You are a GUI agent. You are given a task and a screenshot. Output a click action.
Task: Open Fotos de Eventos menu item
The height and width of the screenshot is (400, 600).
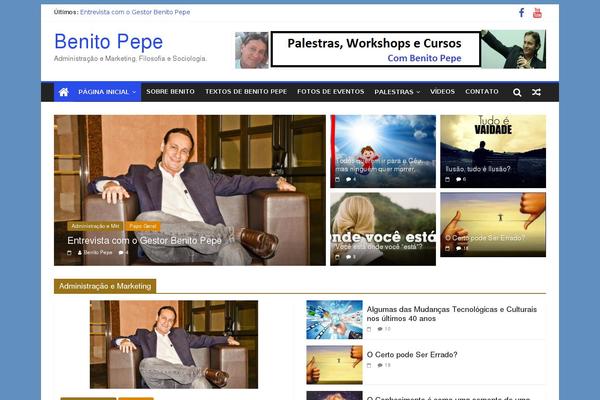331,92
